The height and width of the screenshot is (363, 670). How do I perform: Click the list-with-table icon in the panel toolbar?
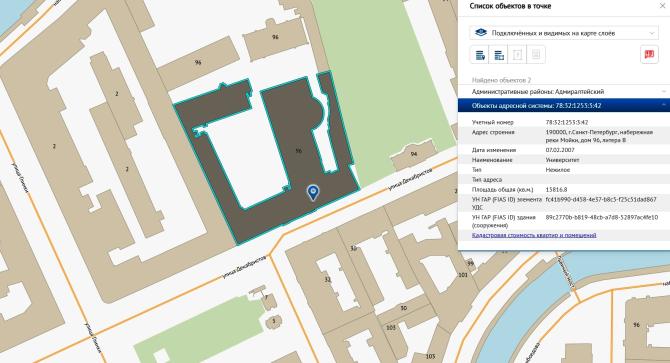pos(498,55)
